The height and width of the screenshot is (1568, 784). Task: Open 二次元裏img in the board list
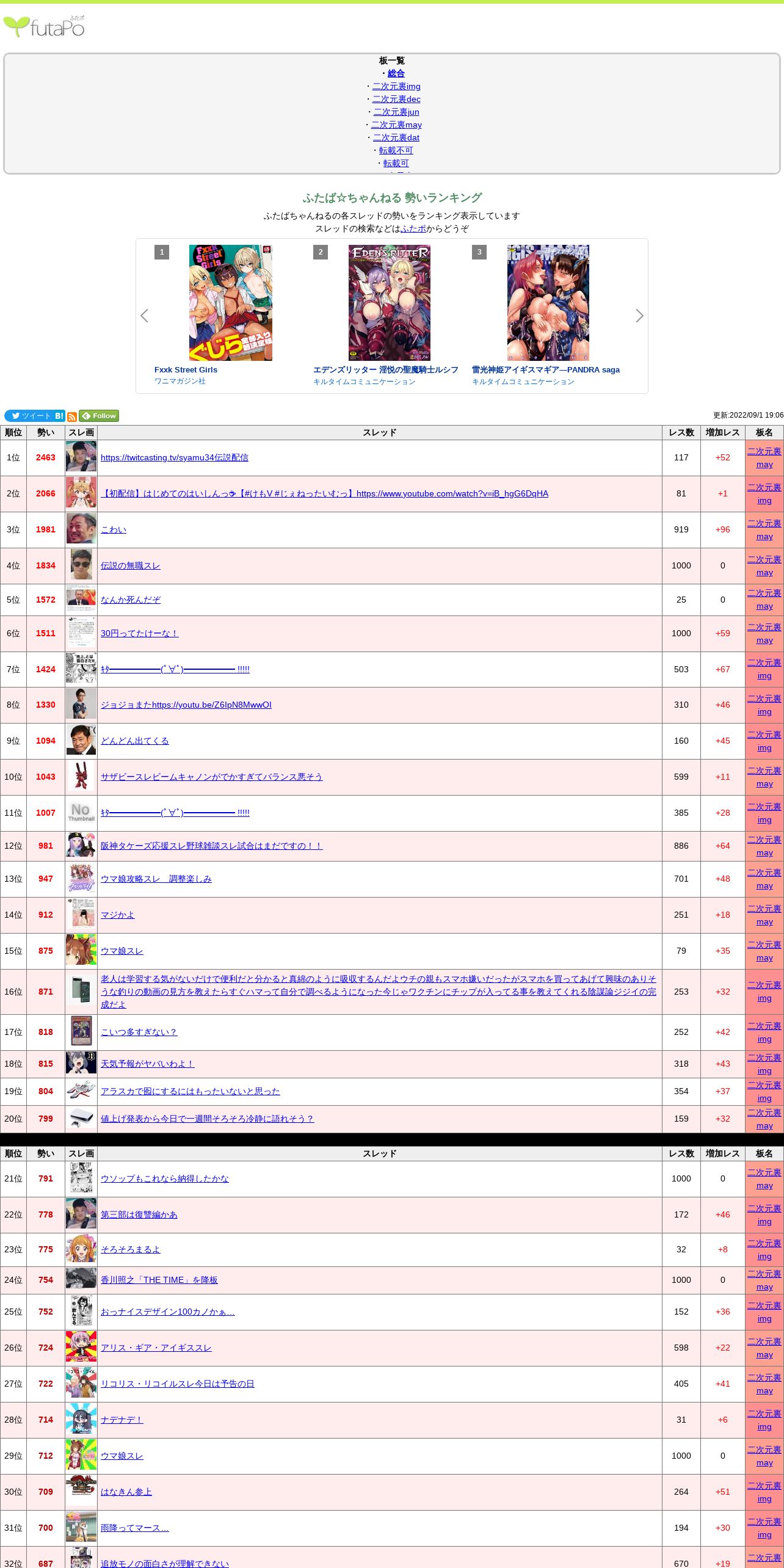click(396, 86)
